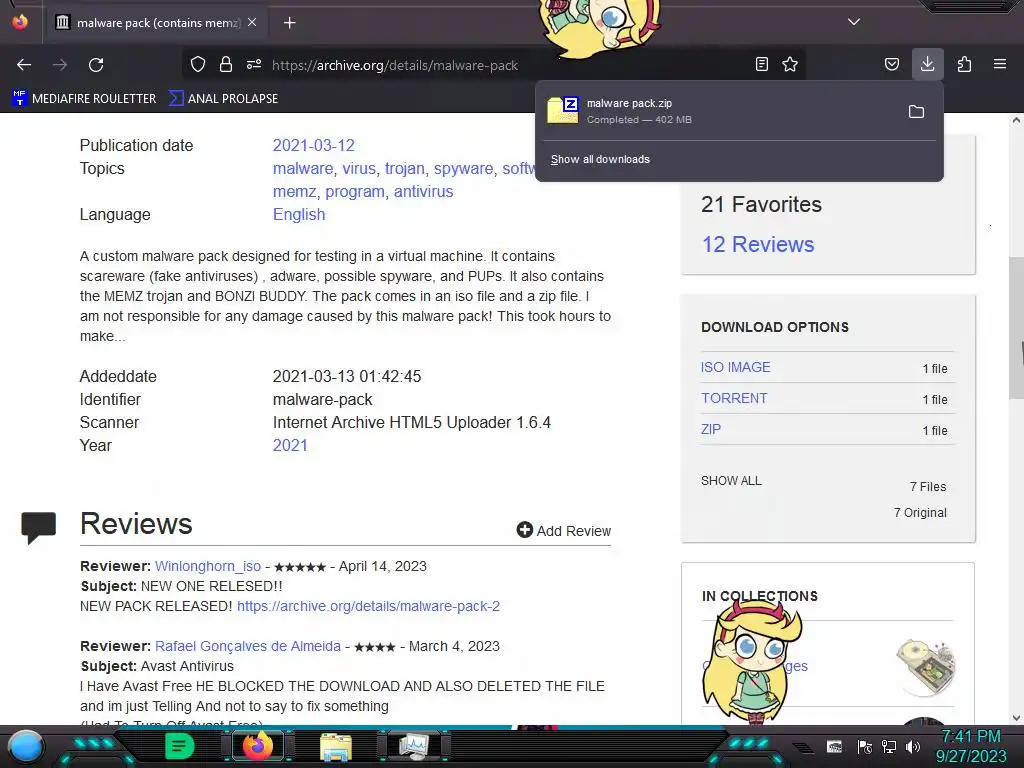Go back to the previous page
The image size is (1024, 768).
(24, 65)
